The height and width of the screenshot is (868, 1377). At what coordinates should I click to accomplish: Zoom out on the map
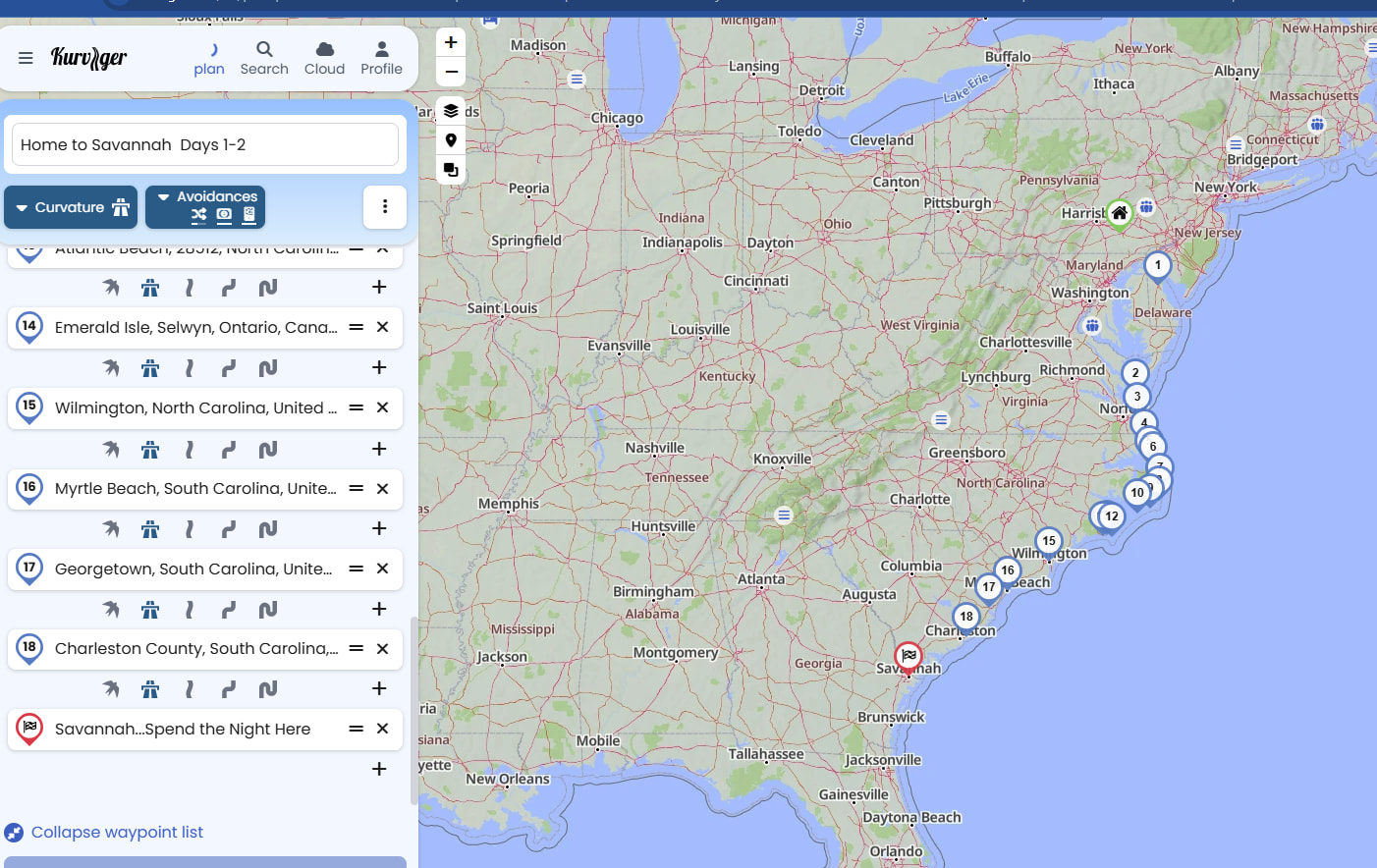[x=451, y=72]
